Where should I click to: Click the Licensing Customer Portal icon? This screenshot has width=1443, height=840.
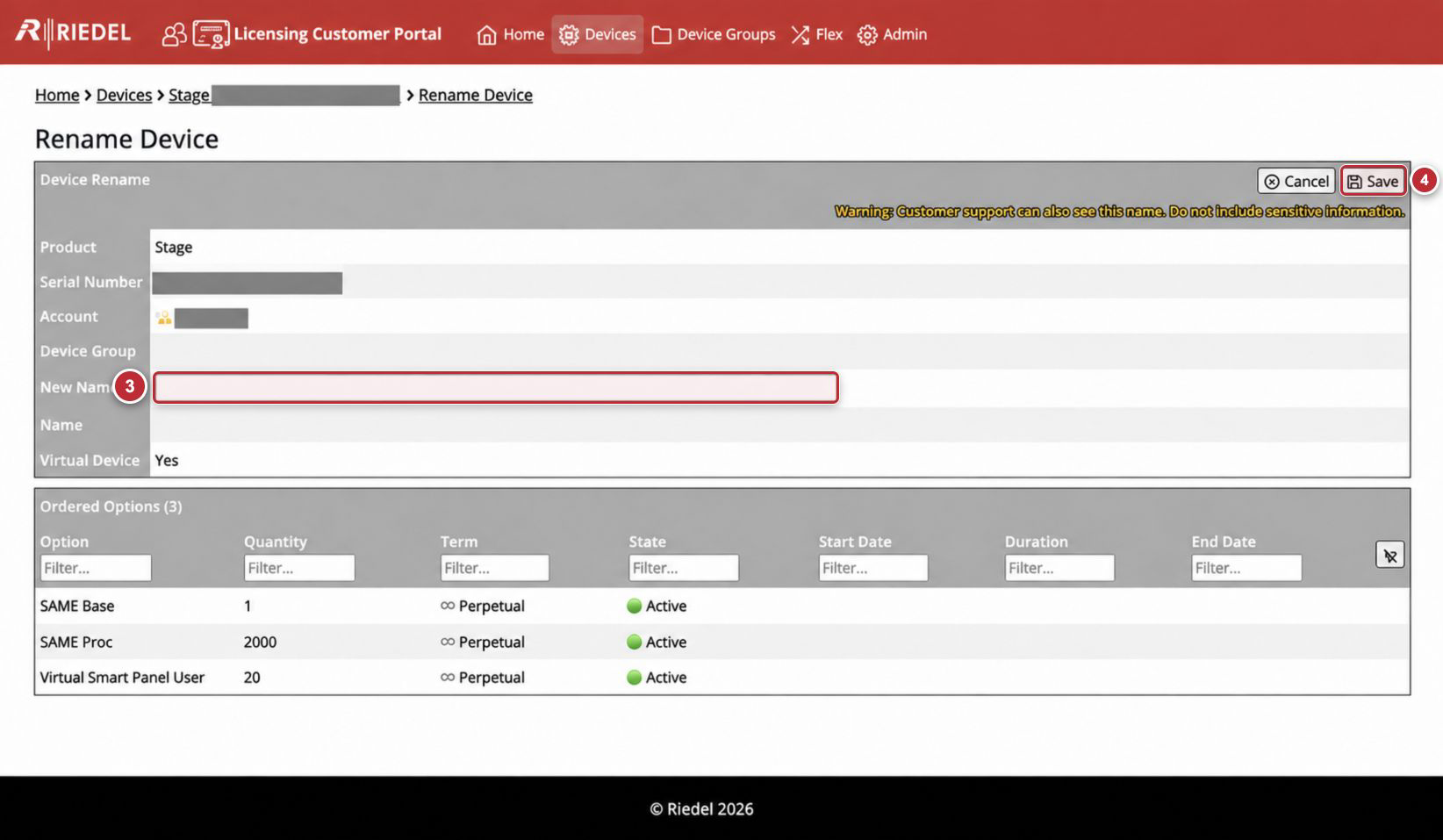(x=211, y=34)
